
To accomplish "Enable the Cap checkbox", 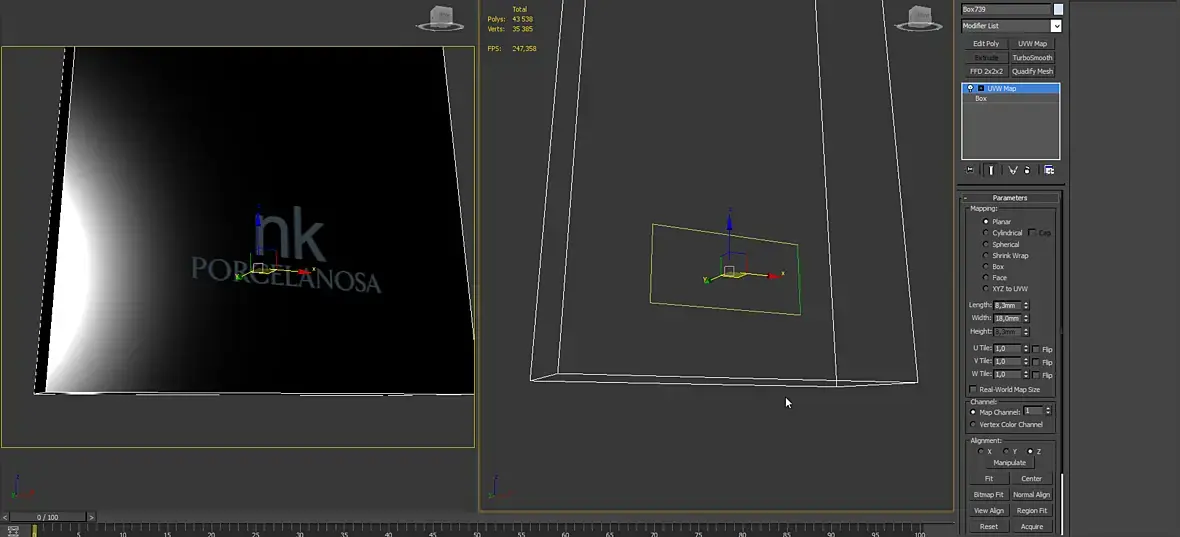I will tap(1032, 232).
